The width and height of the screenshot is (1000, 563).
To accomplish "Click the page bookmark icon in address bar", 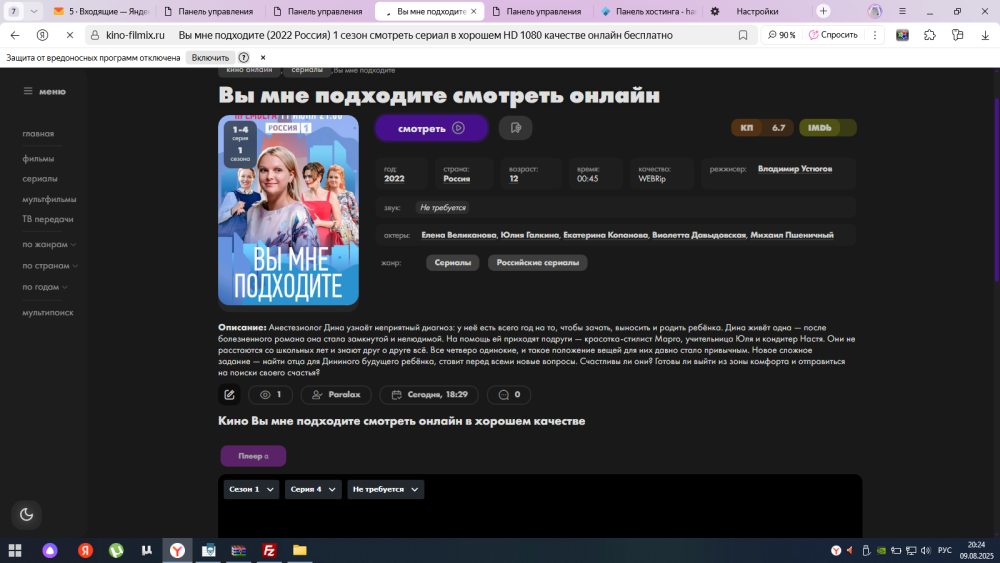I will click(743, 34).
